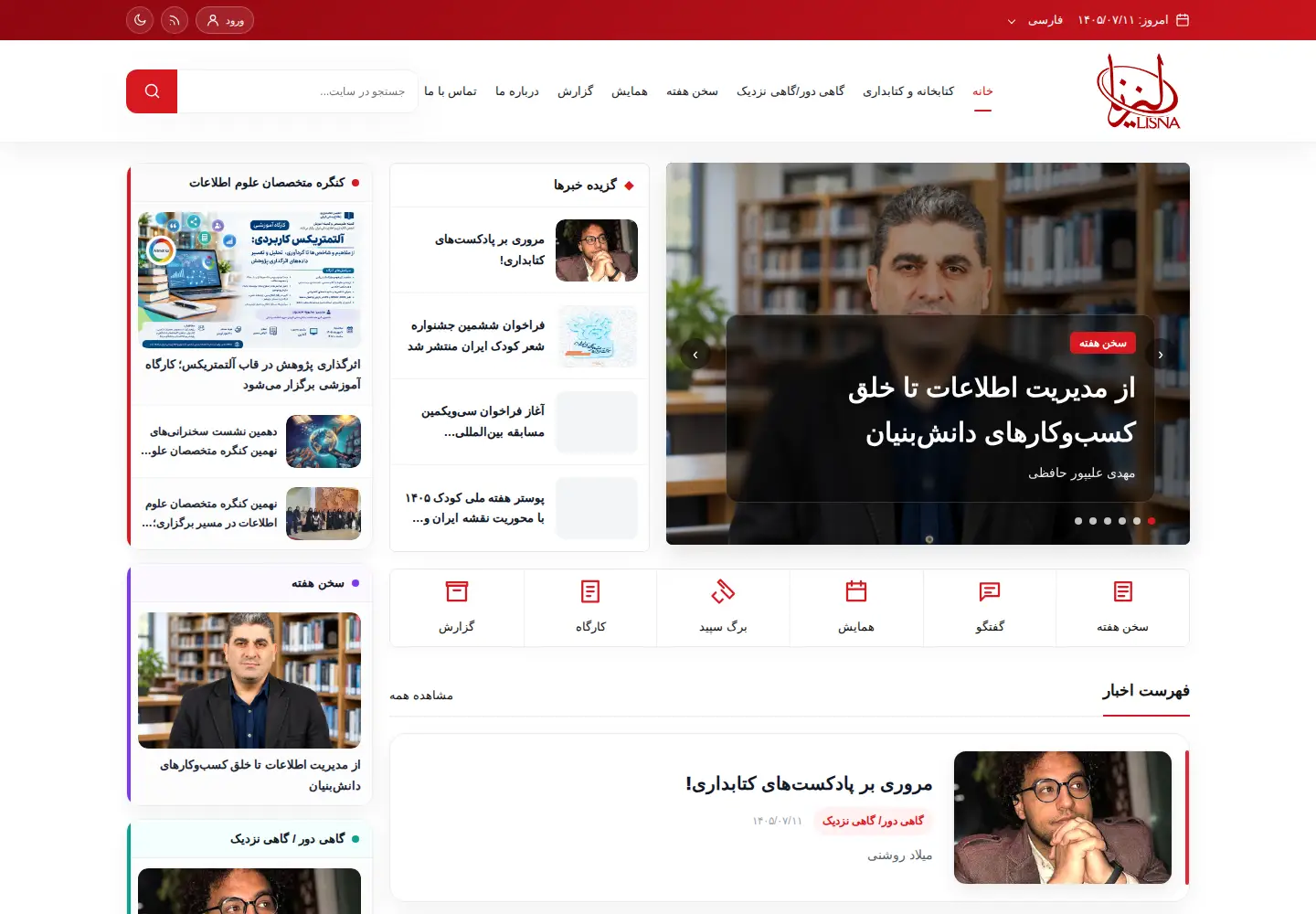The image size is (1316, 914).
Task: Focus the "جستجو در سایت" search field
Action: coord(298,91)
